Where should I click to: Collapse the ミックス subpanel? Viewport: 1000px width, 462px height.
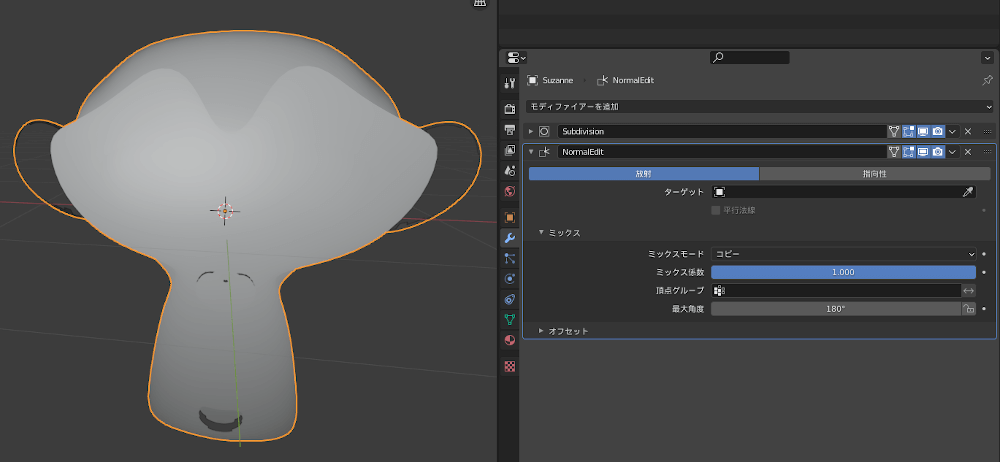pyautogui.click(x=541, y=233)
